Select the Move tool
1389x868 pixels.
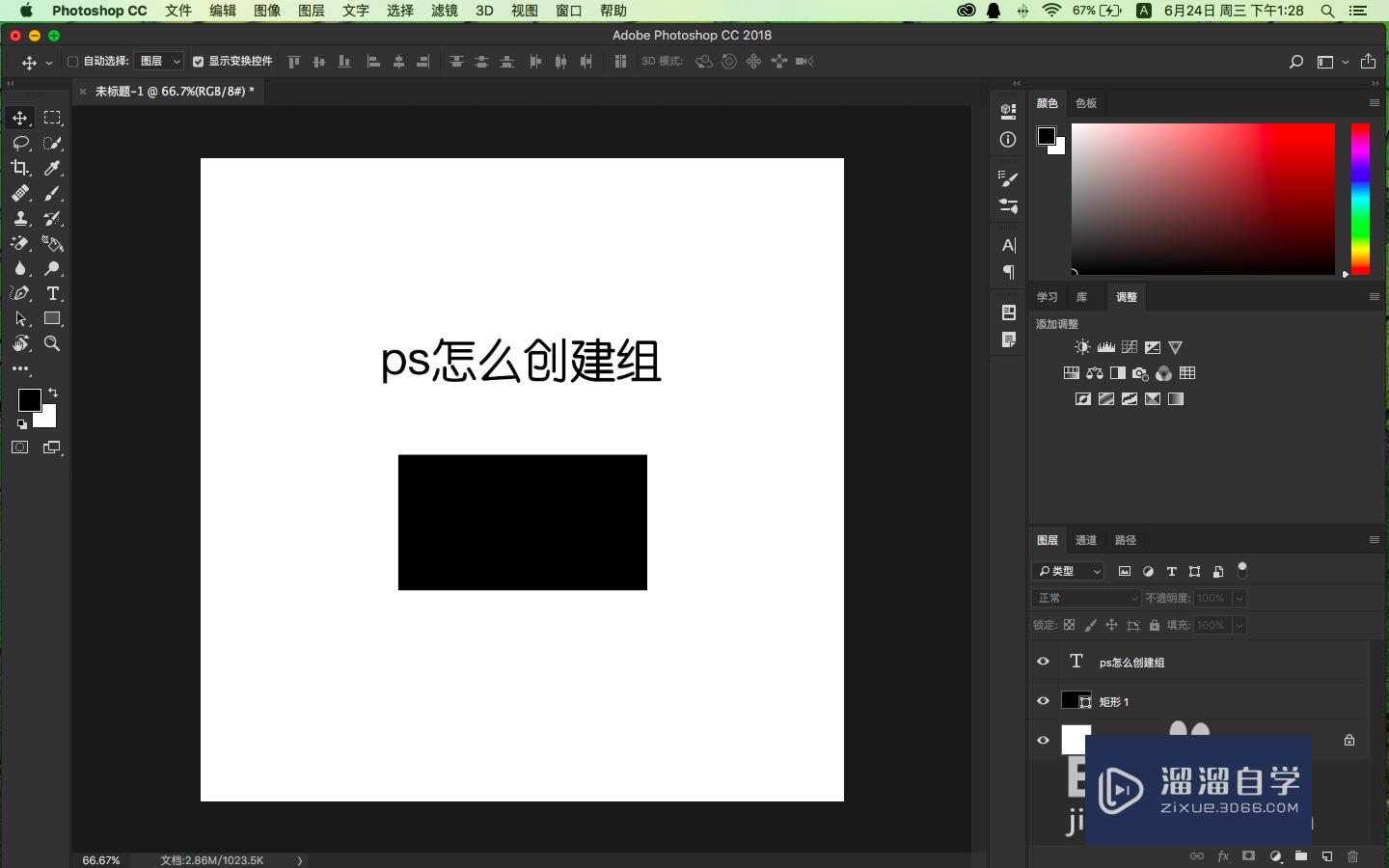[x=20, y=118]
